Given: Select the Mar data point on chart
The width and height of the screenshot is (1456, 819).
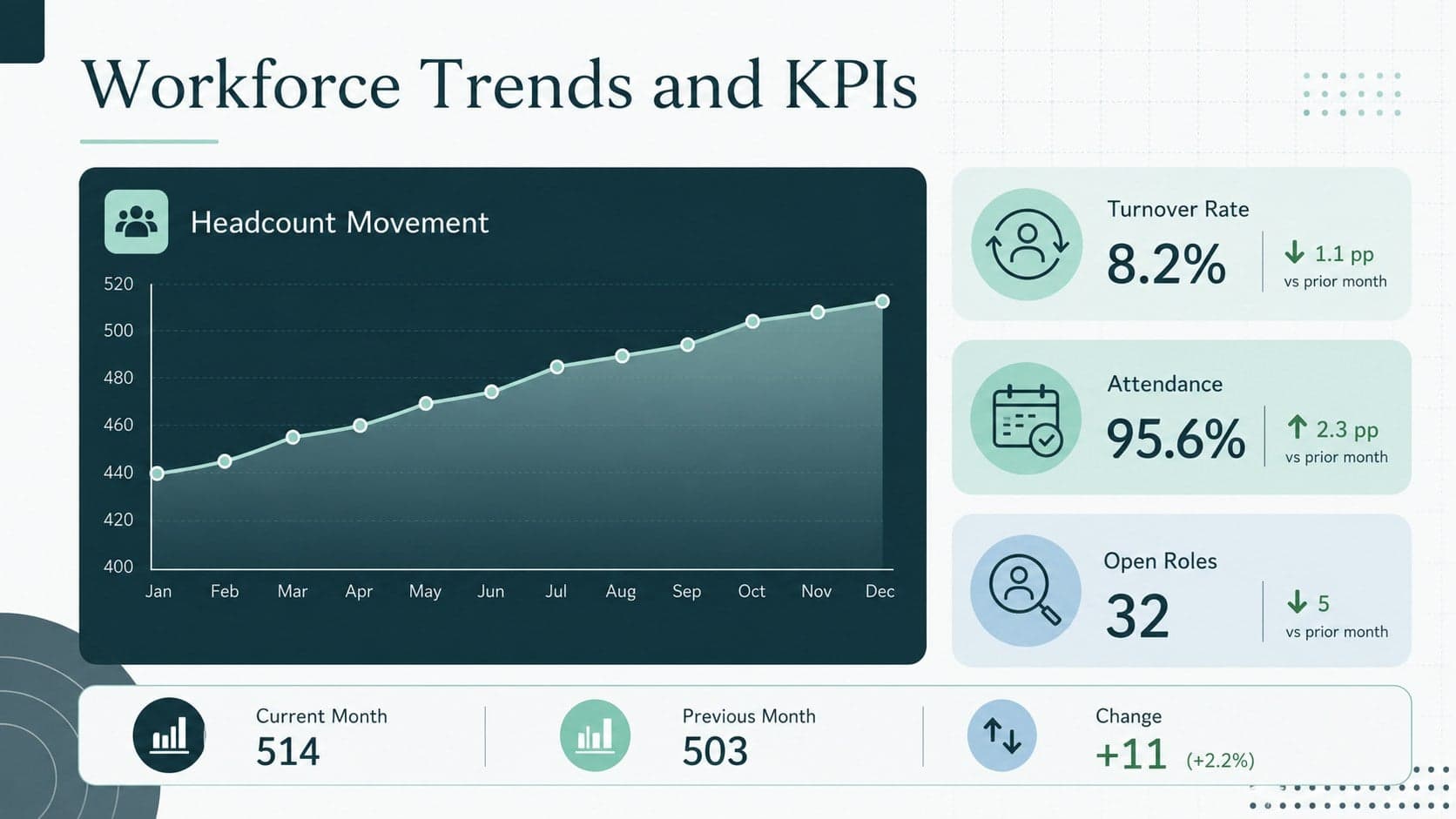Looking at the screenshot, I should pos(293,437).
